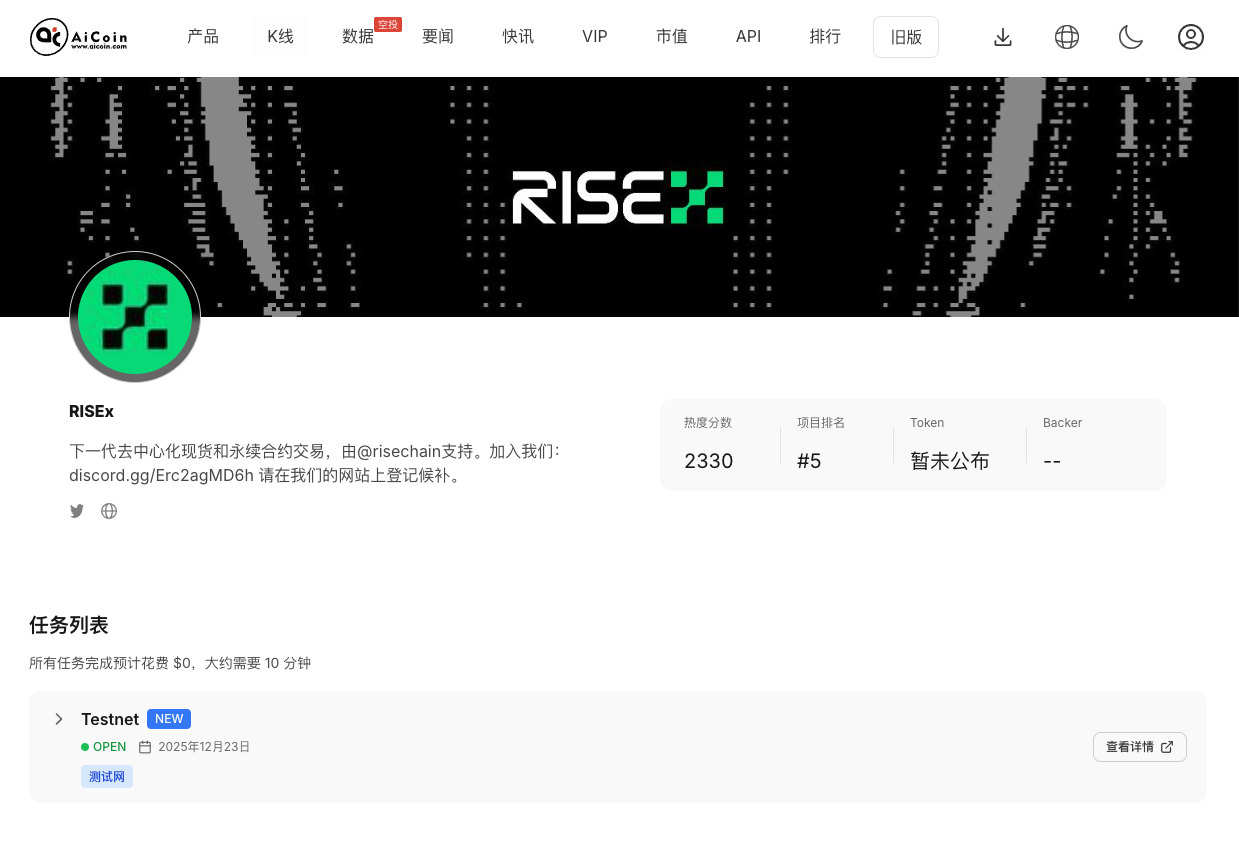The width and height of the screenshot is (1239, 849).
Task: Go to the K线 tab
Action: pos(280,37)
